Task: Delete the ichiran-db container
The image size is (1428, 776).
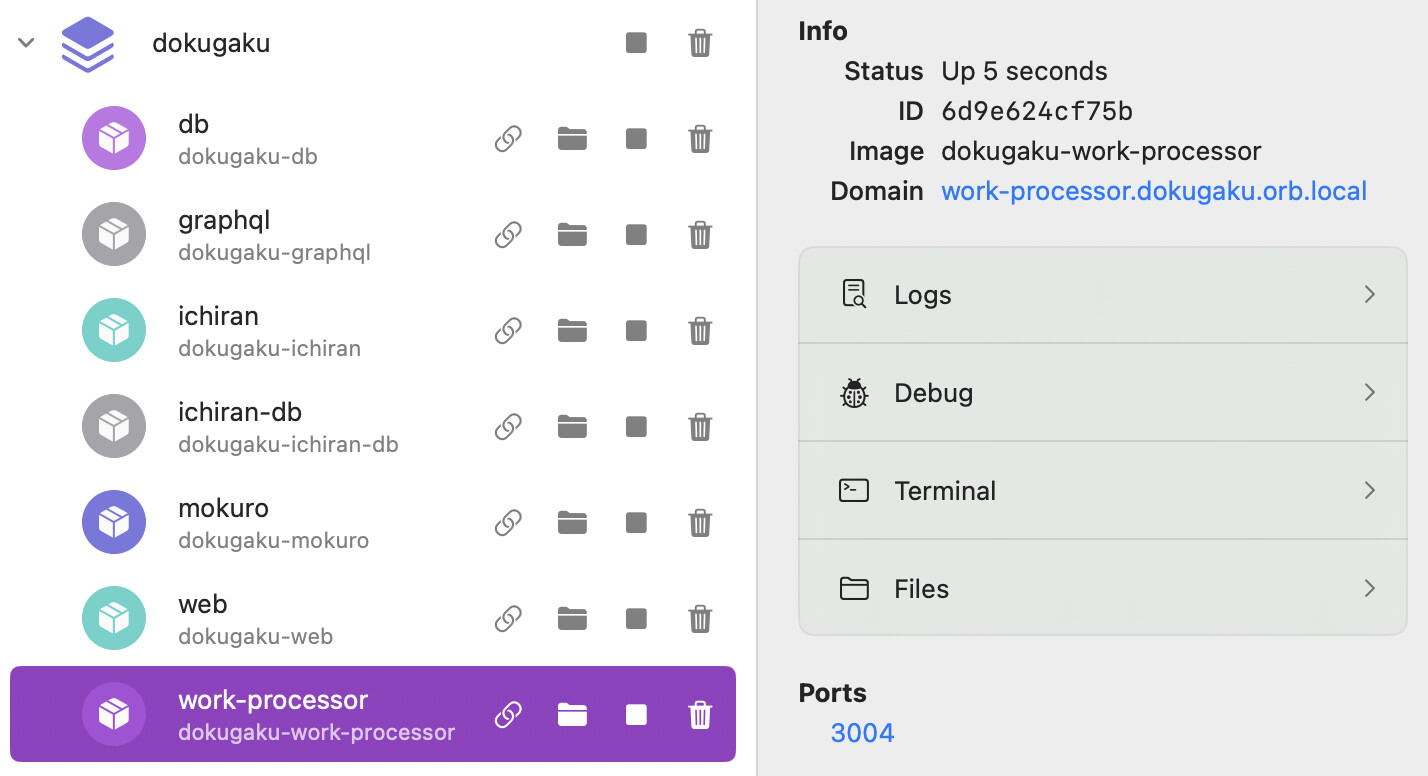Action: coord(700,427)
